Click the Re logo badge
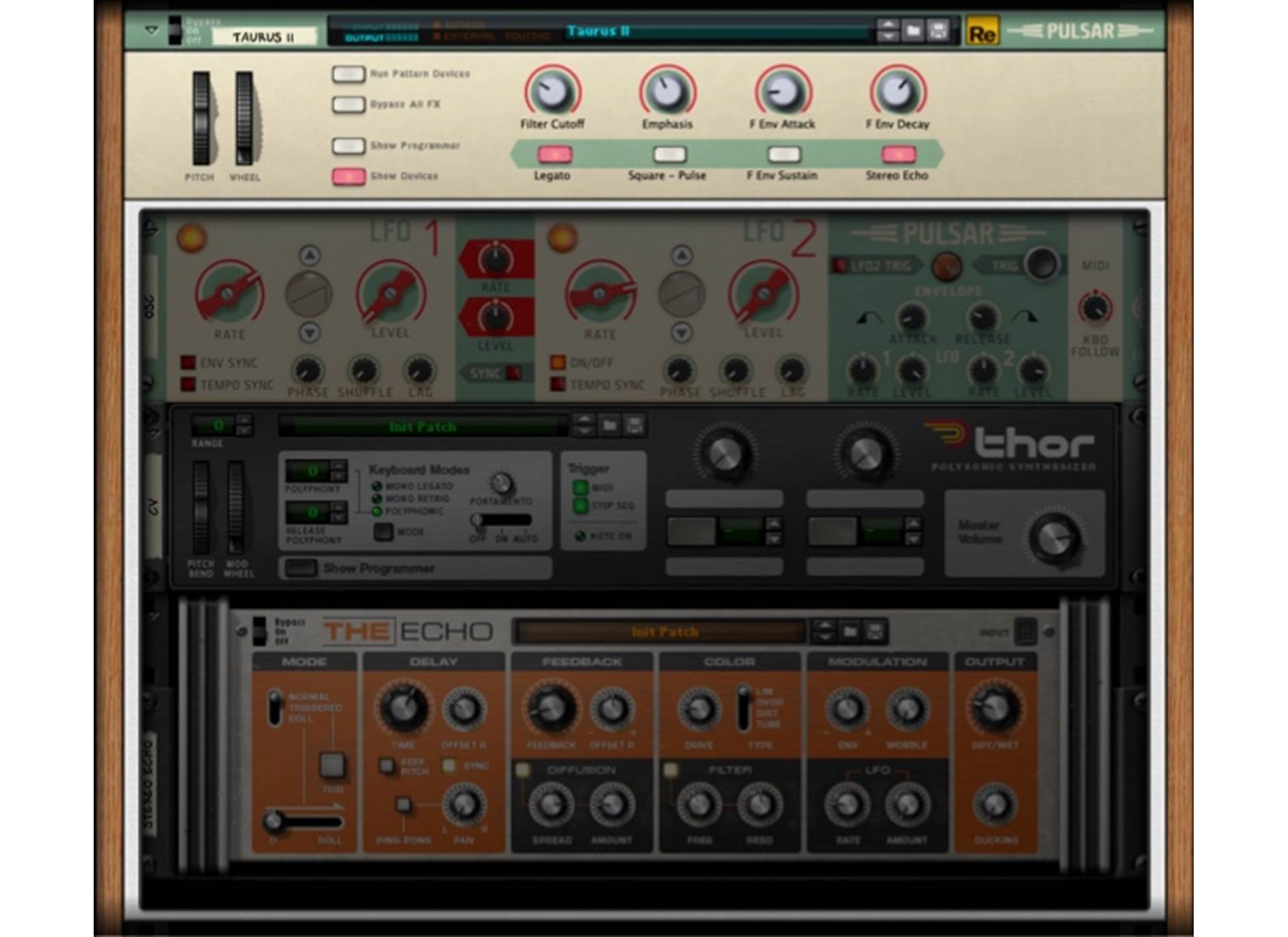 point(982,32)
